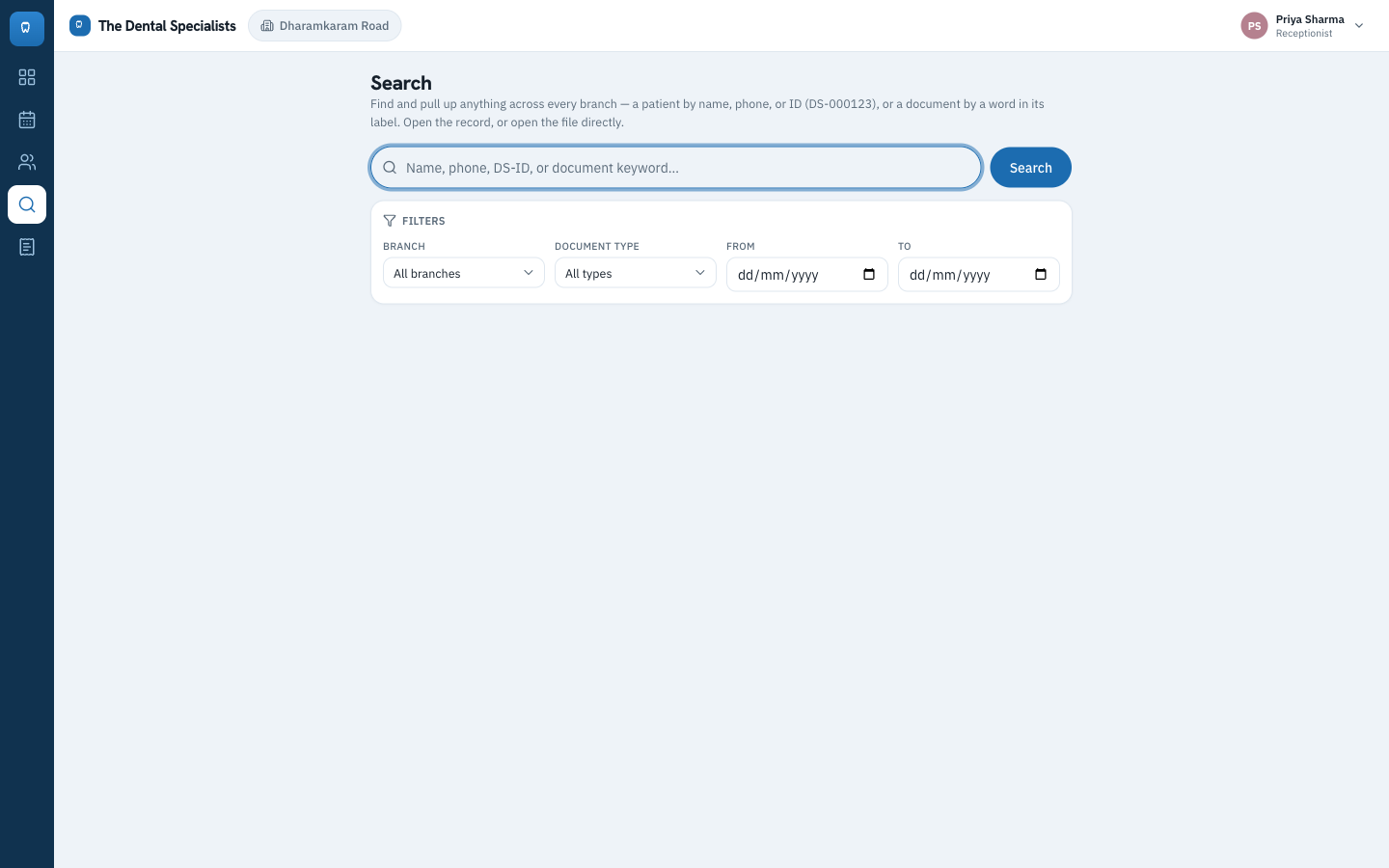This screenshot has height=868, width=1389.
Task: Click the tooth logo at sidebar top
Action: coord(27,28)
